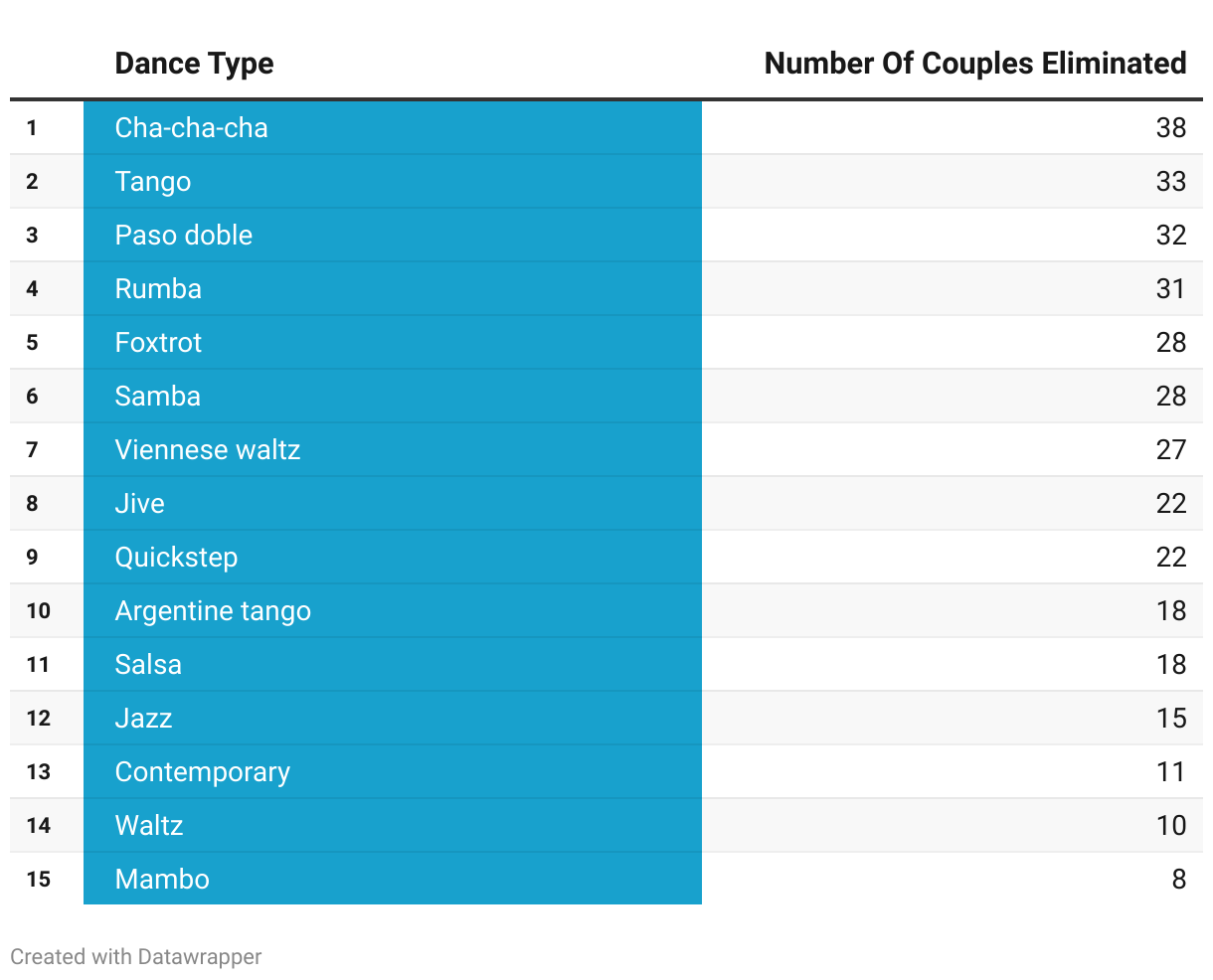Select the Jive dance cell
The height and width of the screenshot is (980, 1213).
pyautogui.click(x=140, y=504)
